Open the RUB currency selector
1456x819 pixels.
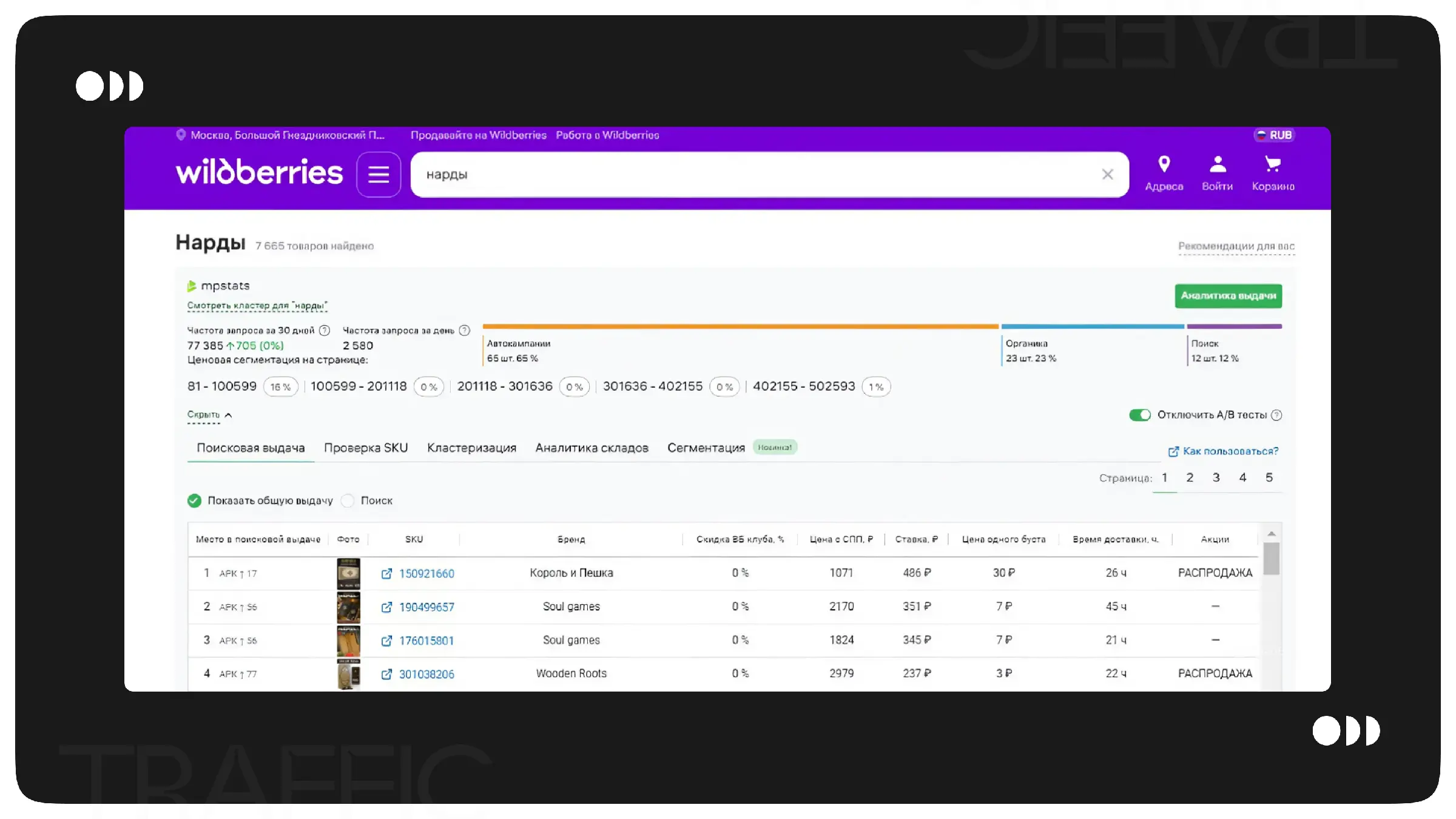click(x=1274, y=135)
